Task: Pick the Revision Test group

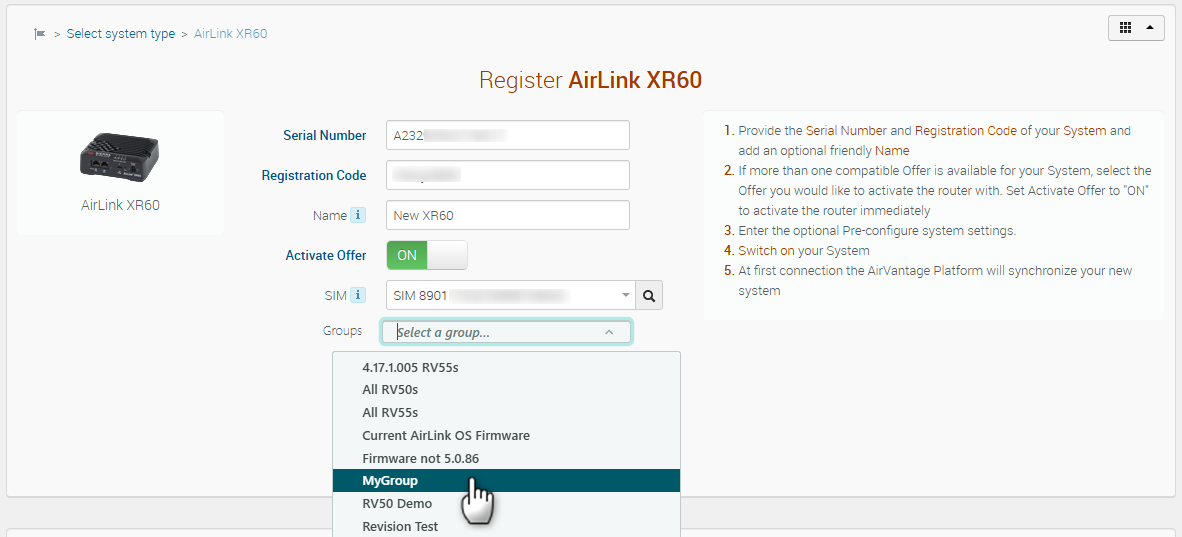Action: click(400, 527)
